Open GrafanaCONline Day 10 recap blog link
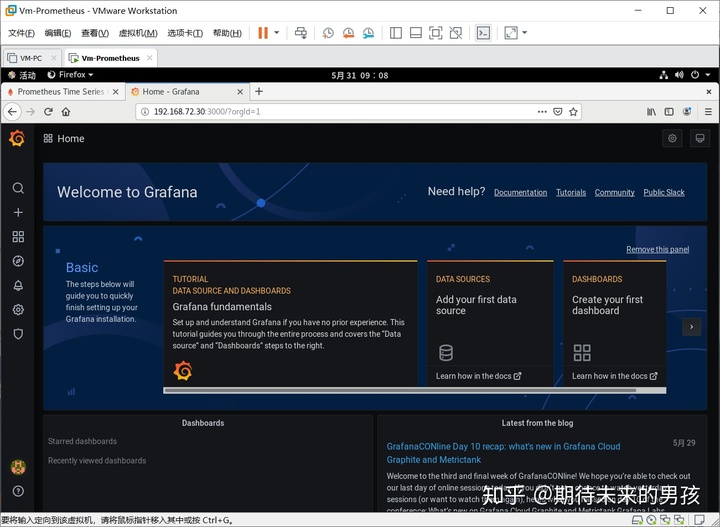The width and height of the screenshot is (720, 527). (503, 453)
